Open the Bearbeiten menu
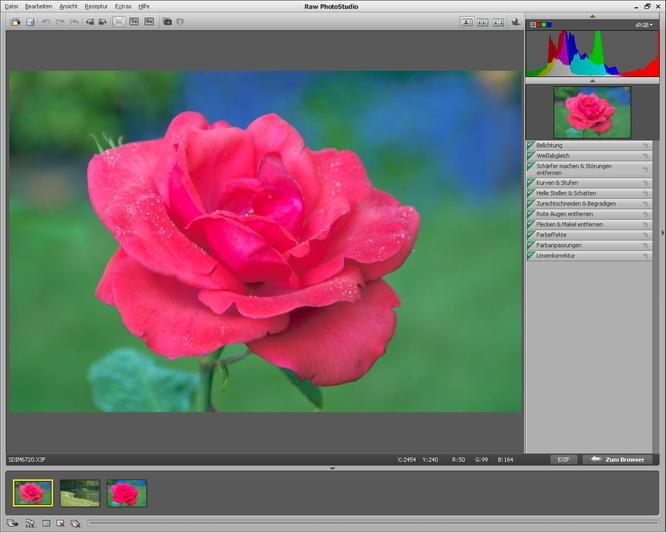 (x=39, y=6)
